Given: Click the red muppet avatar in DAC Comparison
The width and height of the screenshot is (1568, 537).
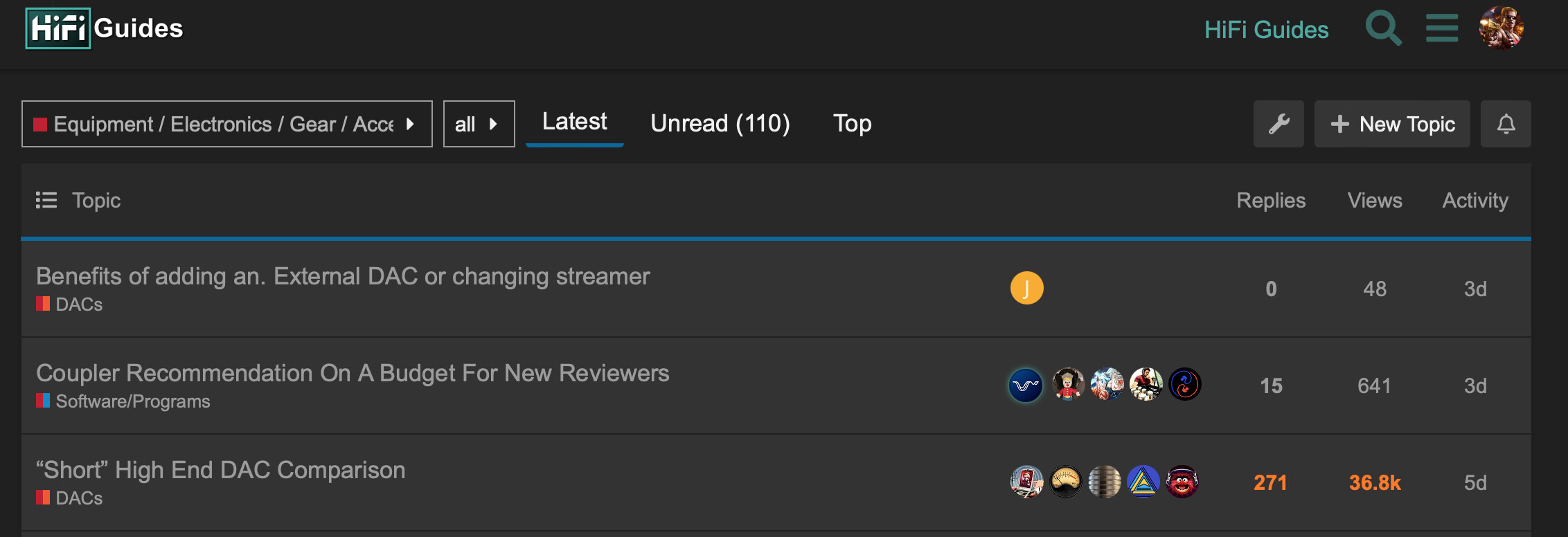Looking at the screenshot, I should (1182, 482).
